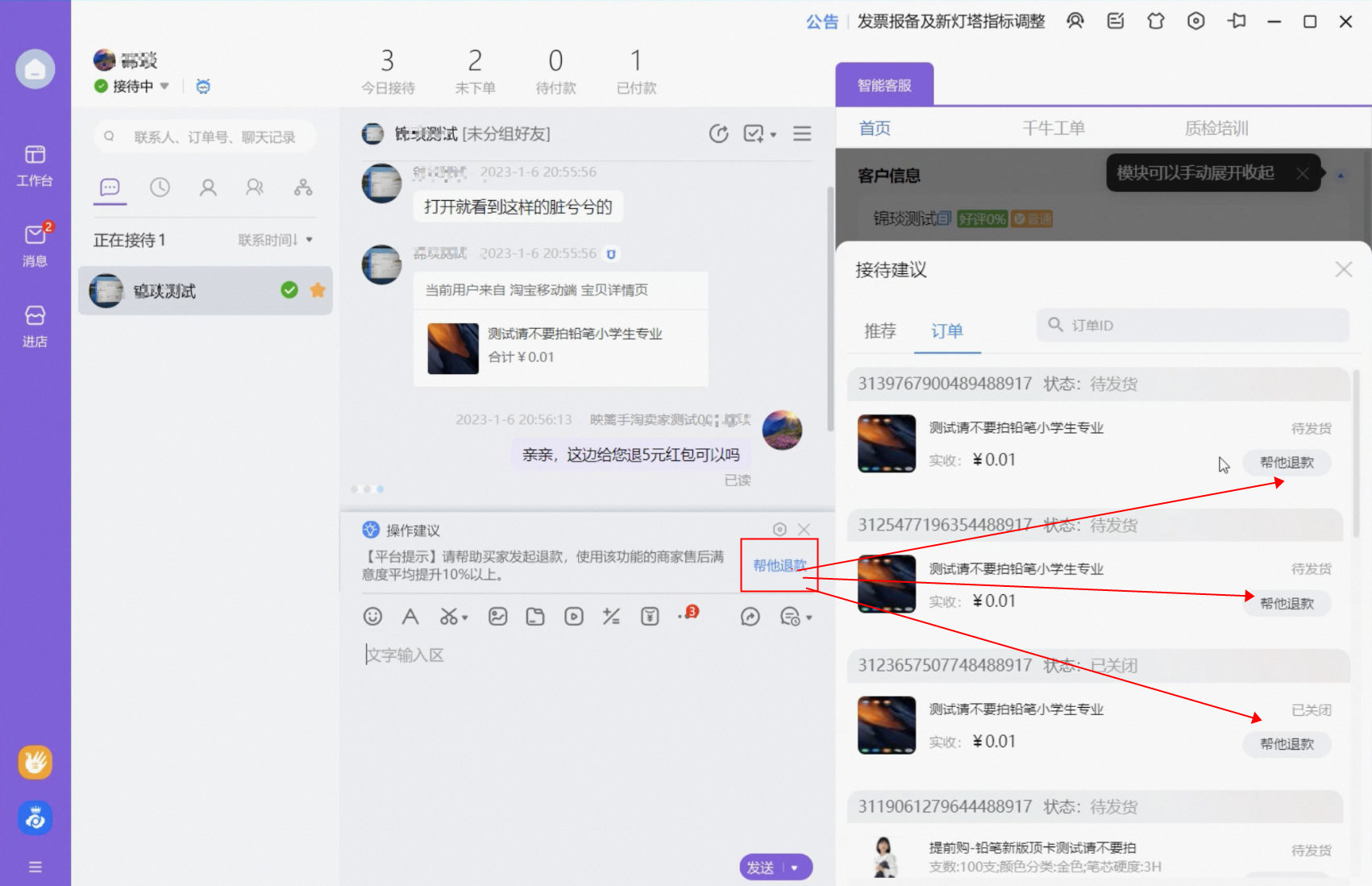The height and width of the screenshot is (886, 1372).
Task: Open the chat header three-line menu
Action: pyautogui.click(x=802, y=134)
